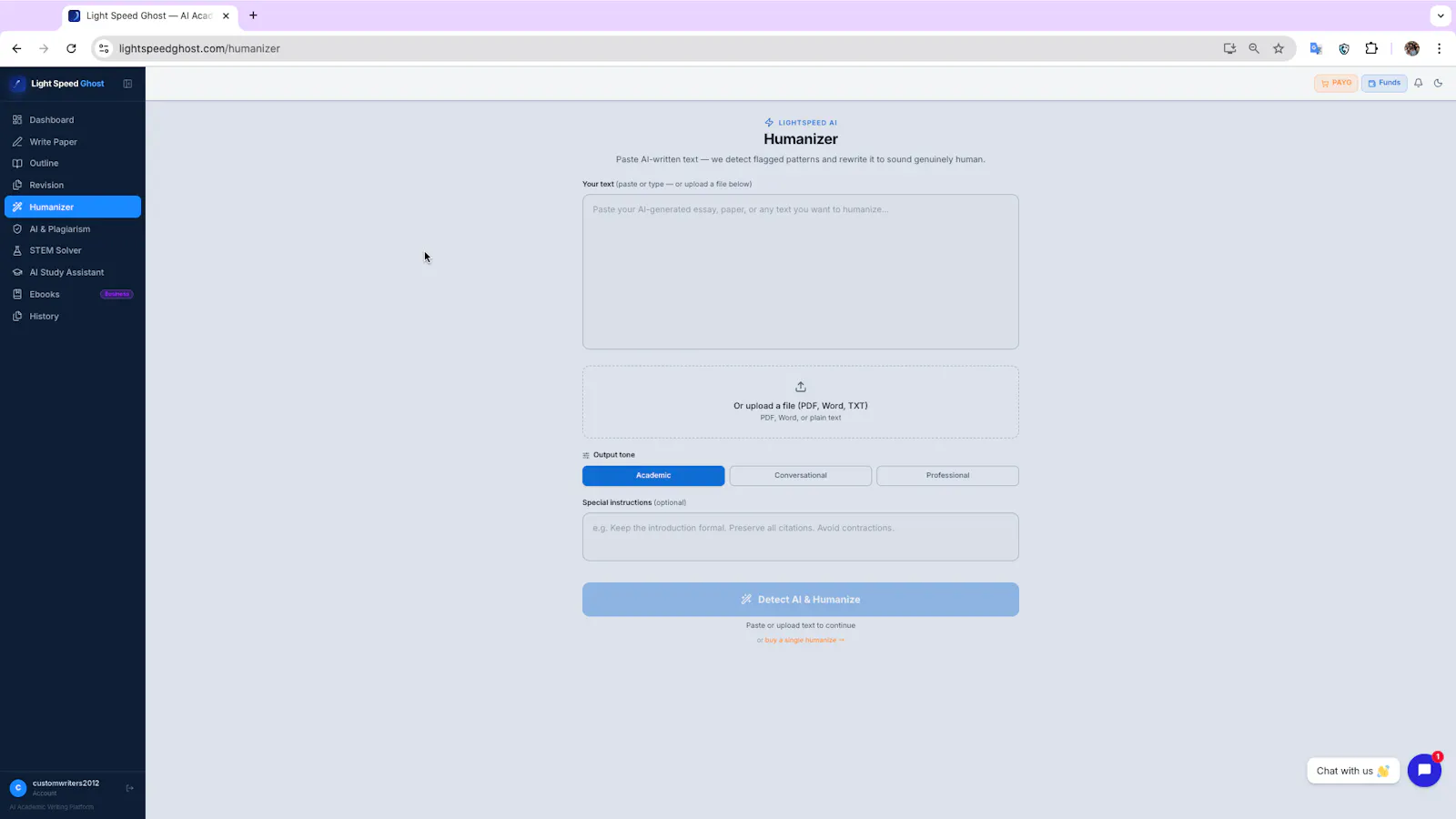
Task: Click the browser address bar URL
Action: click(x=199, y=48)
